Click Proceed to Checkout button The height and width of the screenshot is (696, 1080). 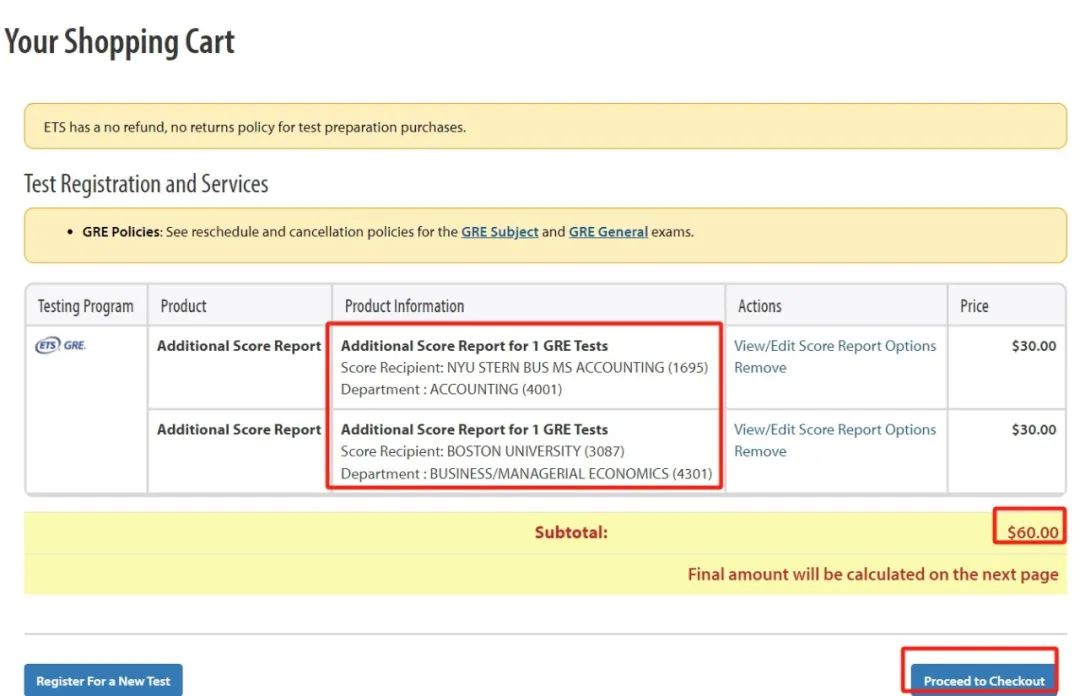pos(984,680)
